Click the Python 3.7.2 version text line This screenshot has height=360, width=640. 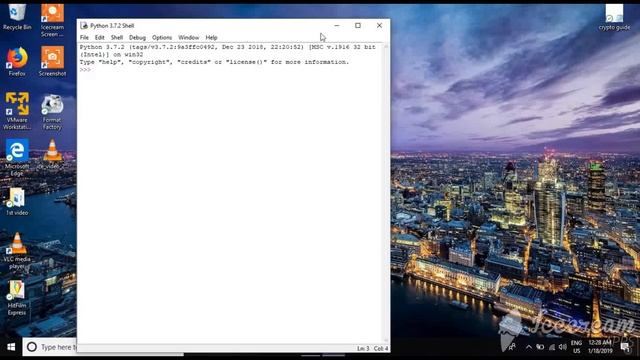point(227,51)
